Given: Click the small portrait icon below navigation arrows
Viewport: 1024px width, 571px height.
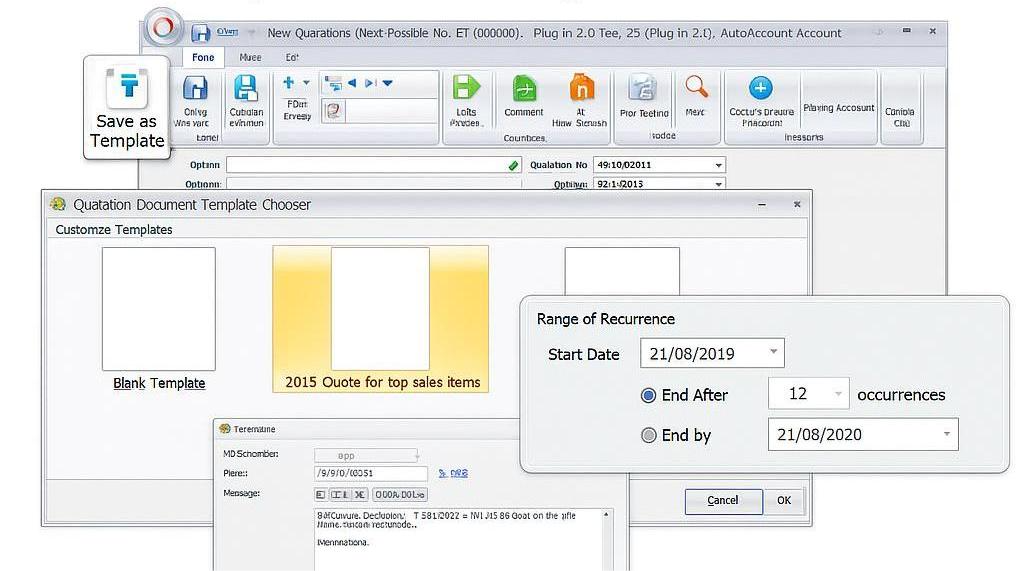Looking at the screenshot, I should click(334, 110).
